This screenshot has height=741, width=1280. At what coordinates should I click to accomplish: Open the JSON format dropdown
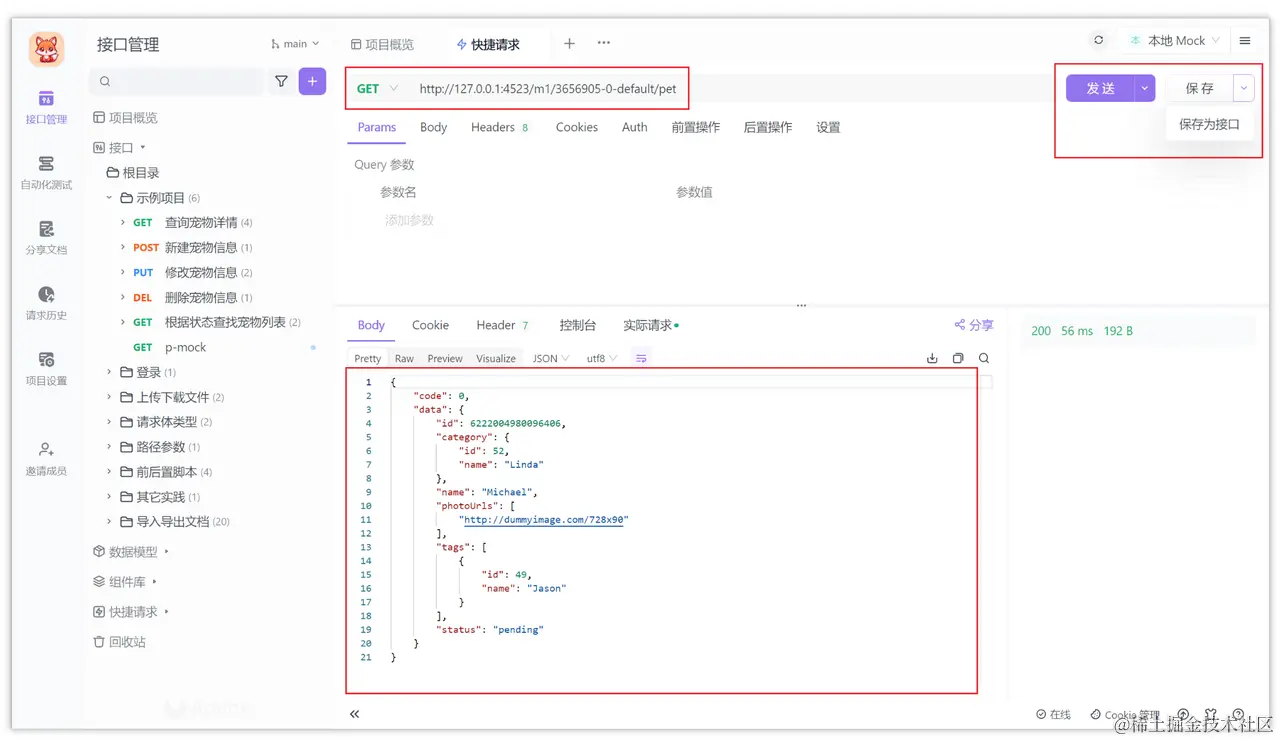point(551,358)
